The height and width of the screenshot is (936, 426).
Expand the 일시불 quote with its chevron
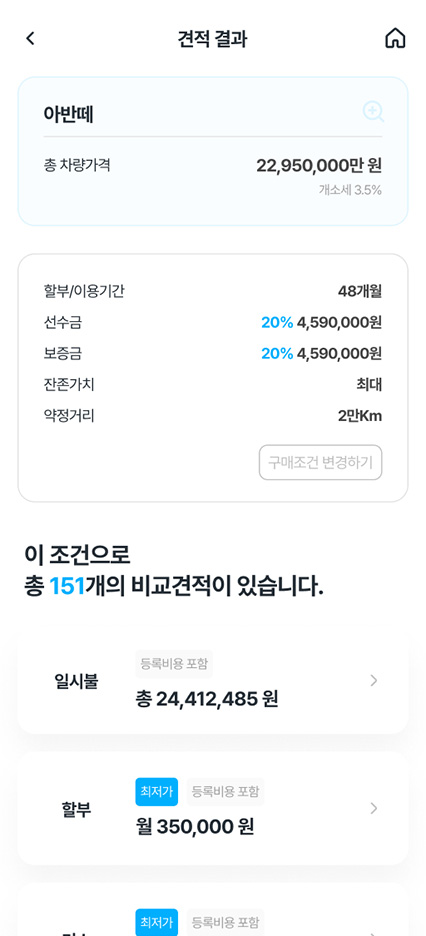[374, 681]
